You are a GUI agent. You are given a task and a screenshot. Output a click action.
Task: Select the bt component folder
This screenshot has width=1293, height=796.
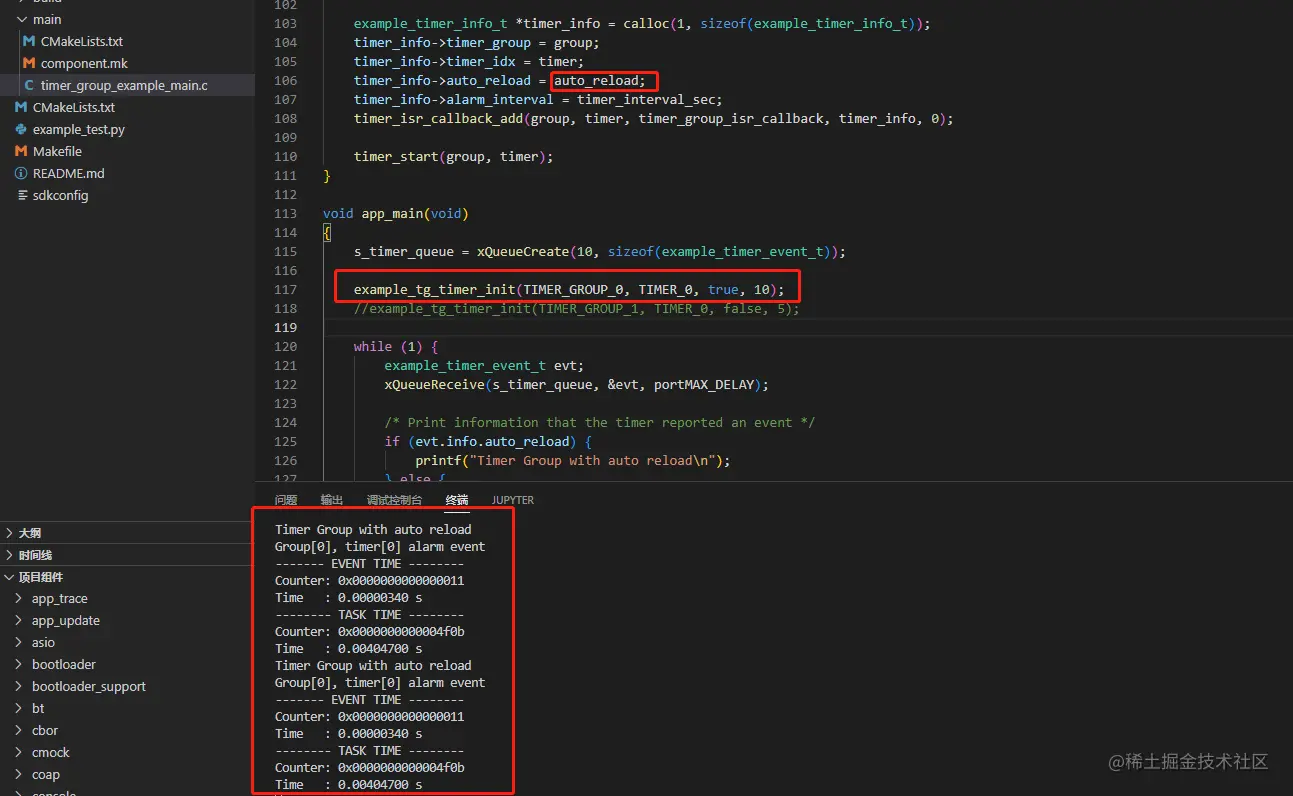coord(38,709)
